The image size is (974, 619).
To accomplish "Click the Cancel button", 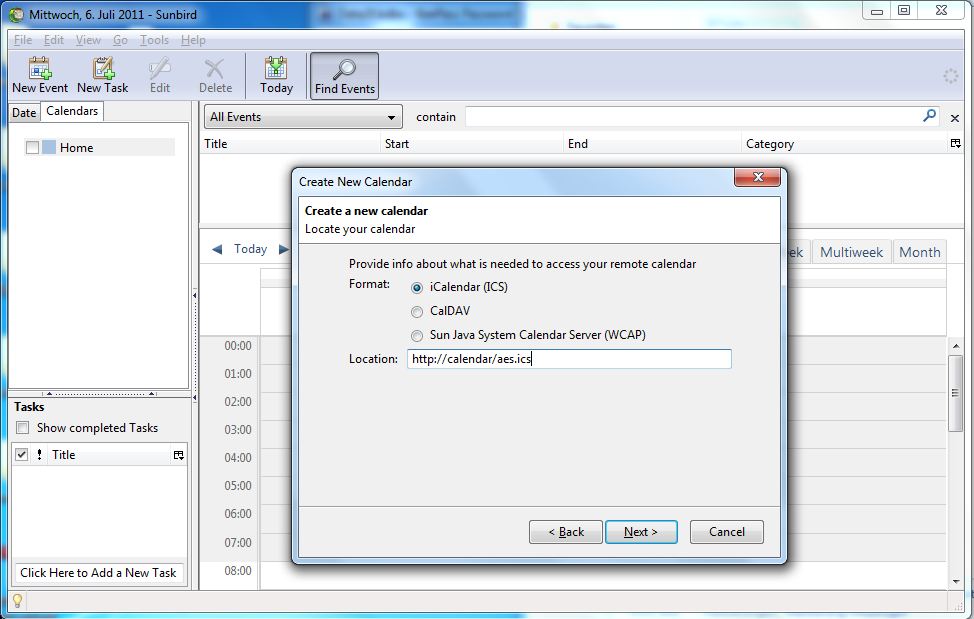I will [x=727, y=532].
